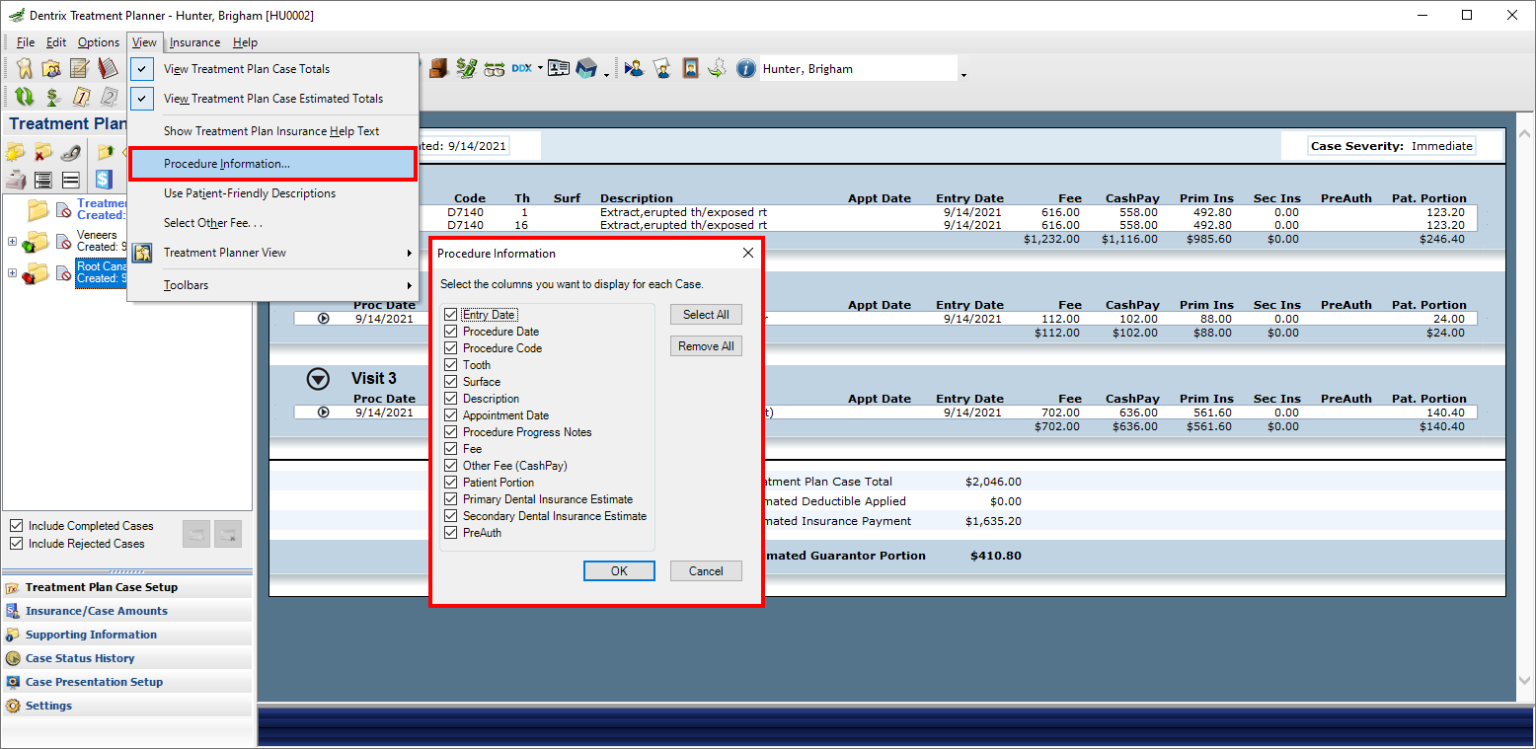Click the blue info icon beside patient name

tap(745, 69)
